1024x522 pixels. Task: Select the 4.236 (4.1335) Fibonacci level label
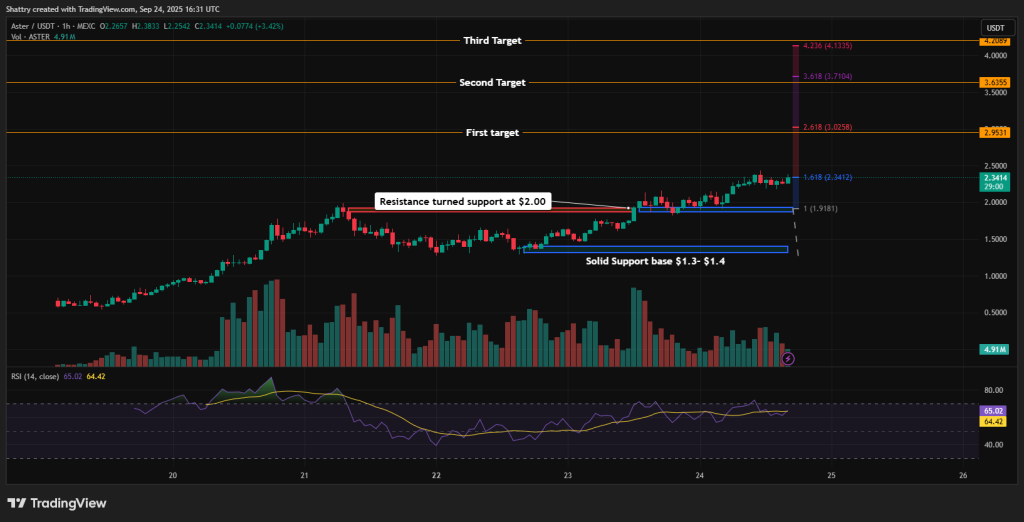coord(827,46)
